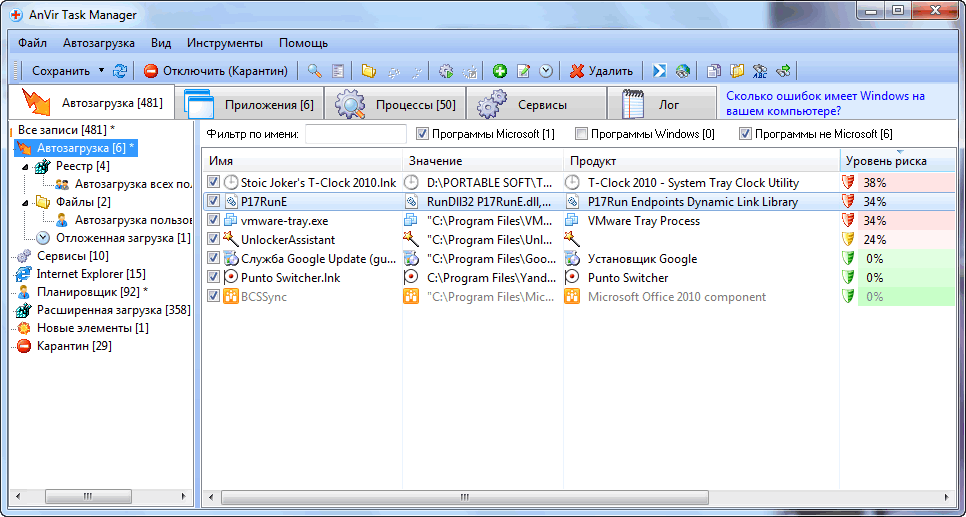
Task: Click the clock icon of Отложенная загрузка
Action: click(x=43, y=238)
